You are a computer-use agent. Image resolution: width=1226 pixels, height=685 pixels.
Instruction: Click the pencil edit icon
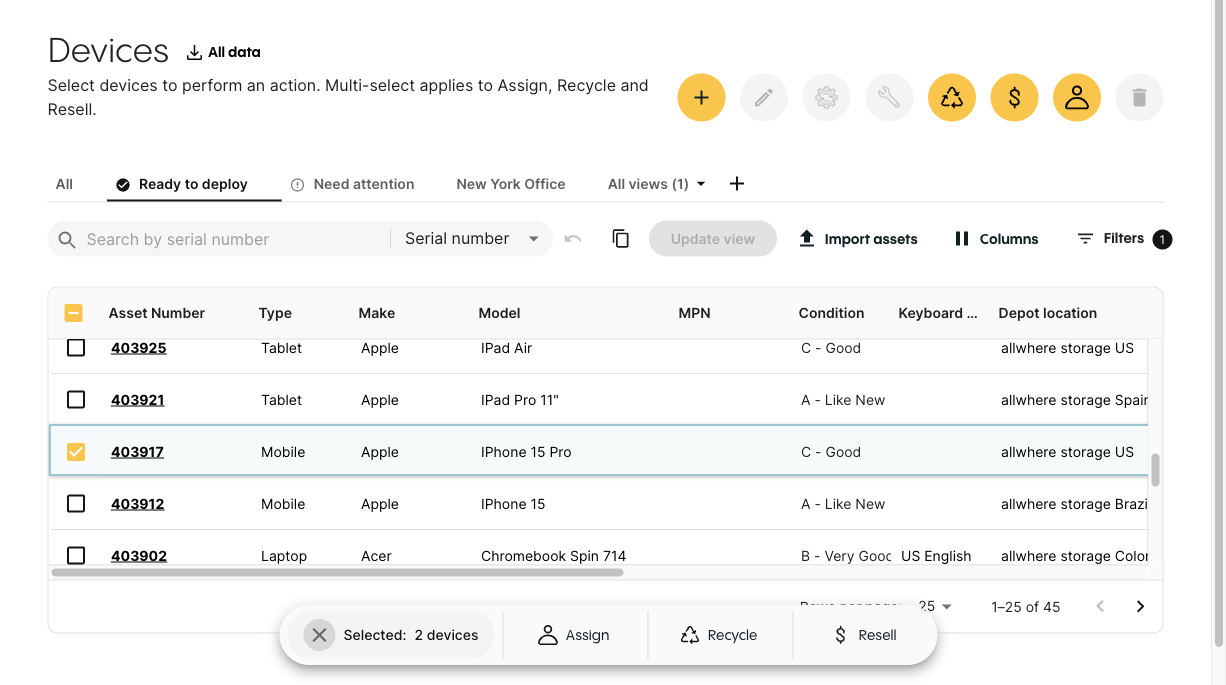(x=764, y=98)
